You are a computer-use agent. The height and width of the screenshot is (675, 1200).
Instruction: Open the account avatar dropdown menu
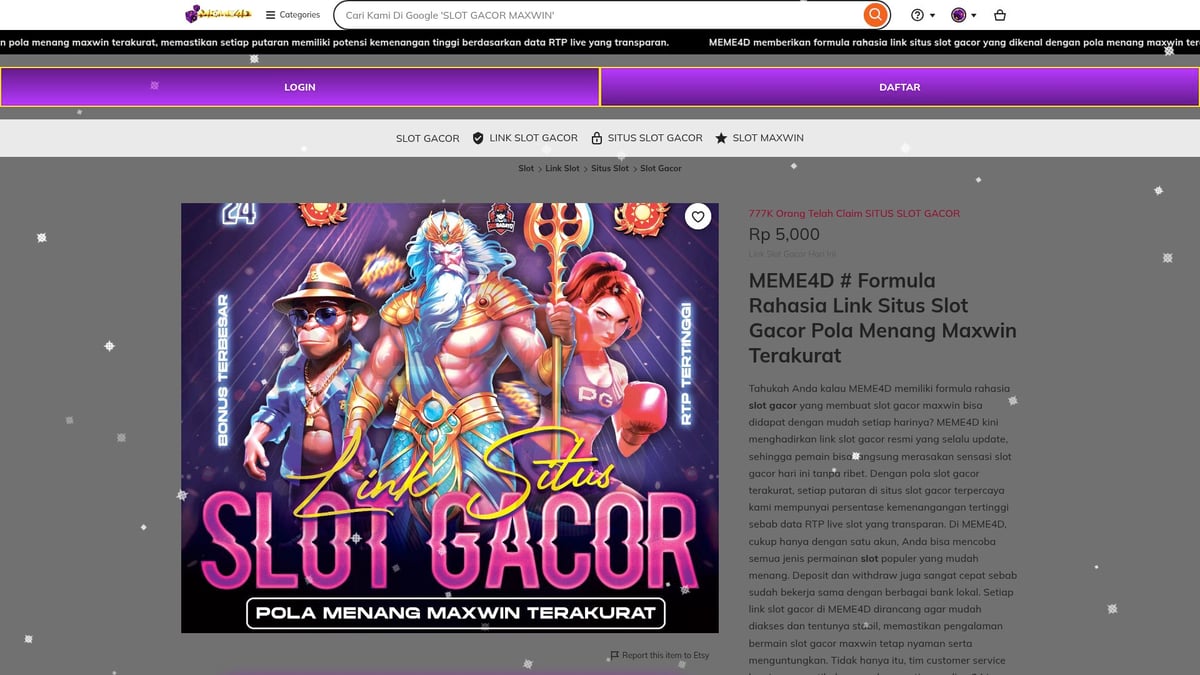(x=963, y=15)
